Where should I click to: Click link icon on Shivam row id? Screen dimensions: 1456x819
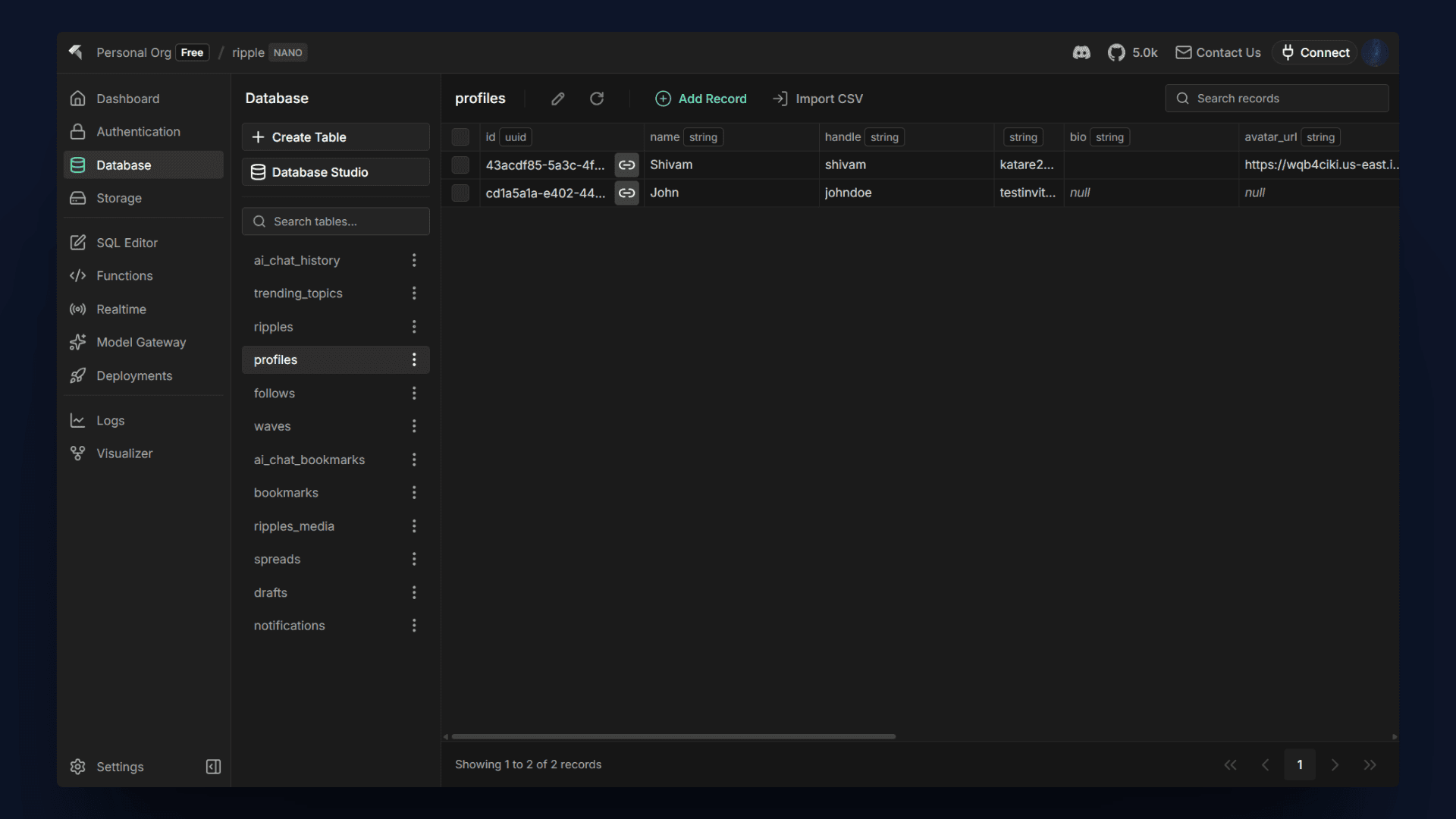(x=626, y=165)
